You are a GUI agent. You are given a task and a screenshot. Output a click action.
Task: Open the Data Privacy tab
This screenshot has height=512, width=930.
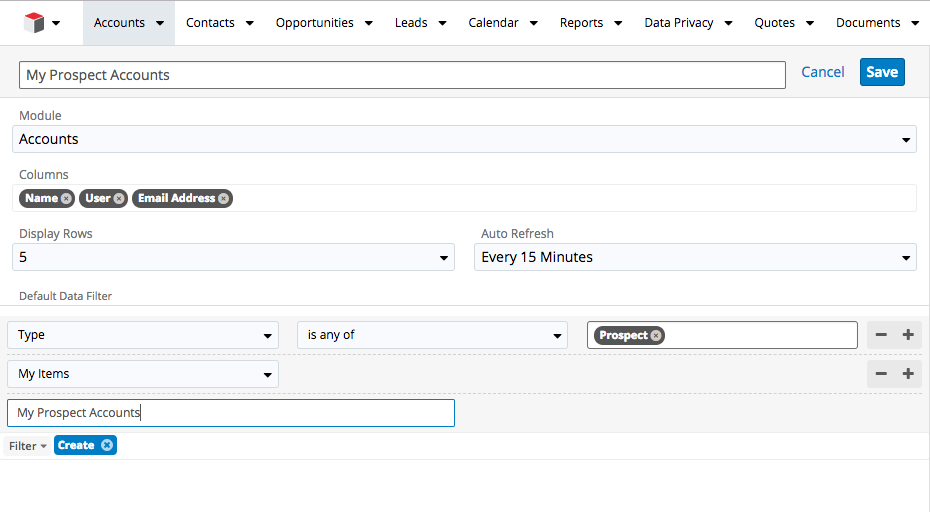coord(679,23)
